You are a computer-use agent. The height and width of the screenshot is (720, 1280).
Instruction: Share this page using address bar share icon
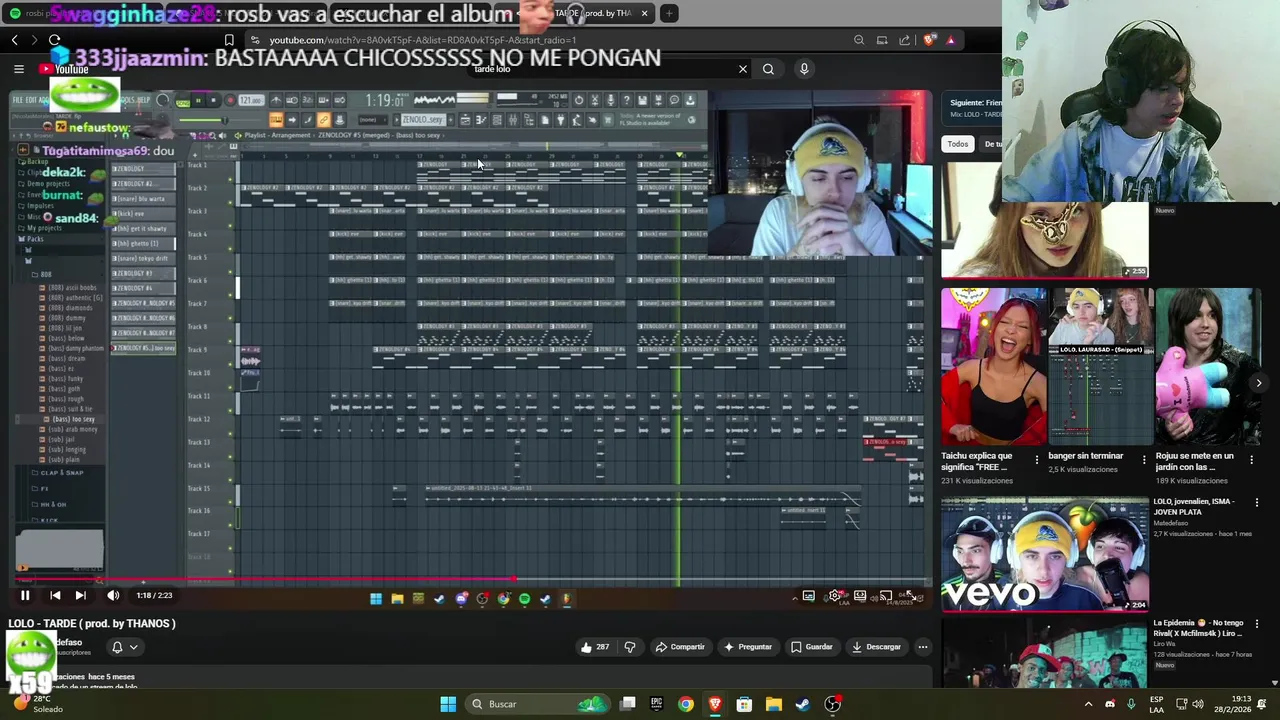(905, 40)
